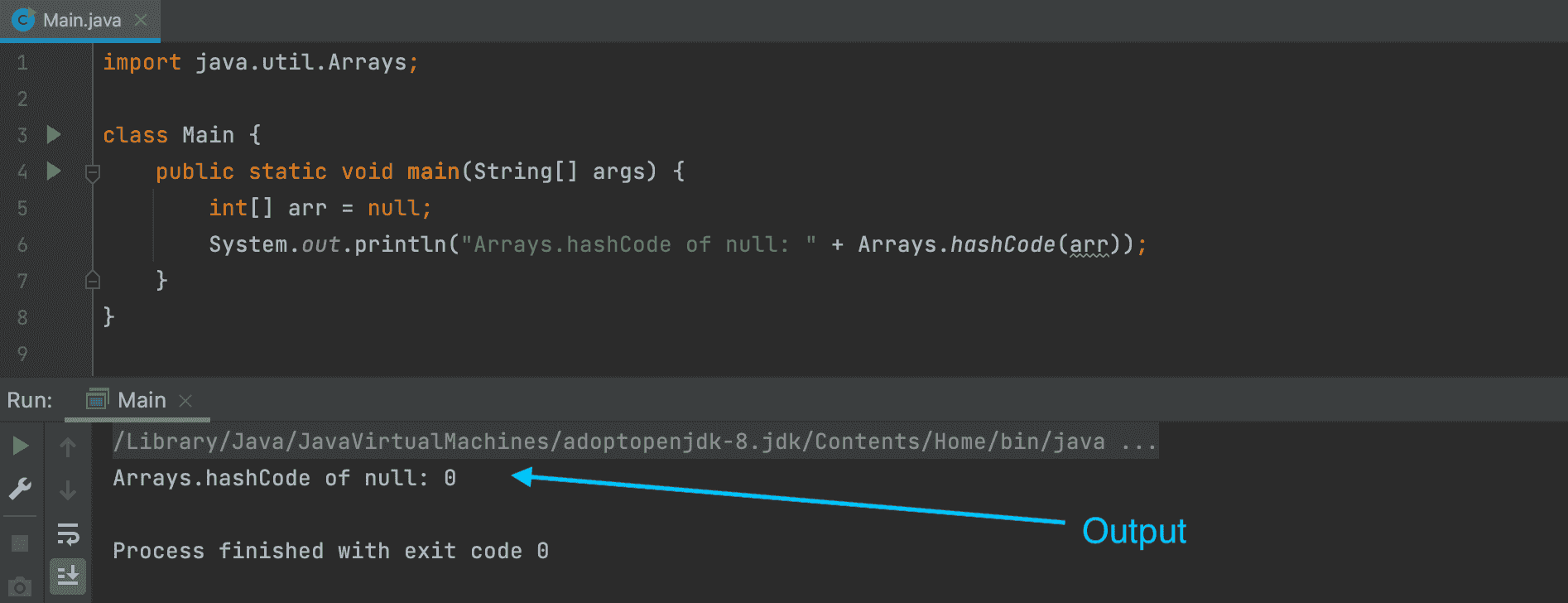Image resolution: width=1568 pixels, height=603 pixels.
Task: Go up the stack trace arrow
Action: coord(68,447)
